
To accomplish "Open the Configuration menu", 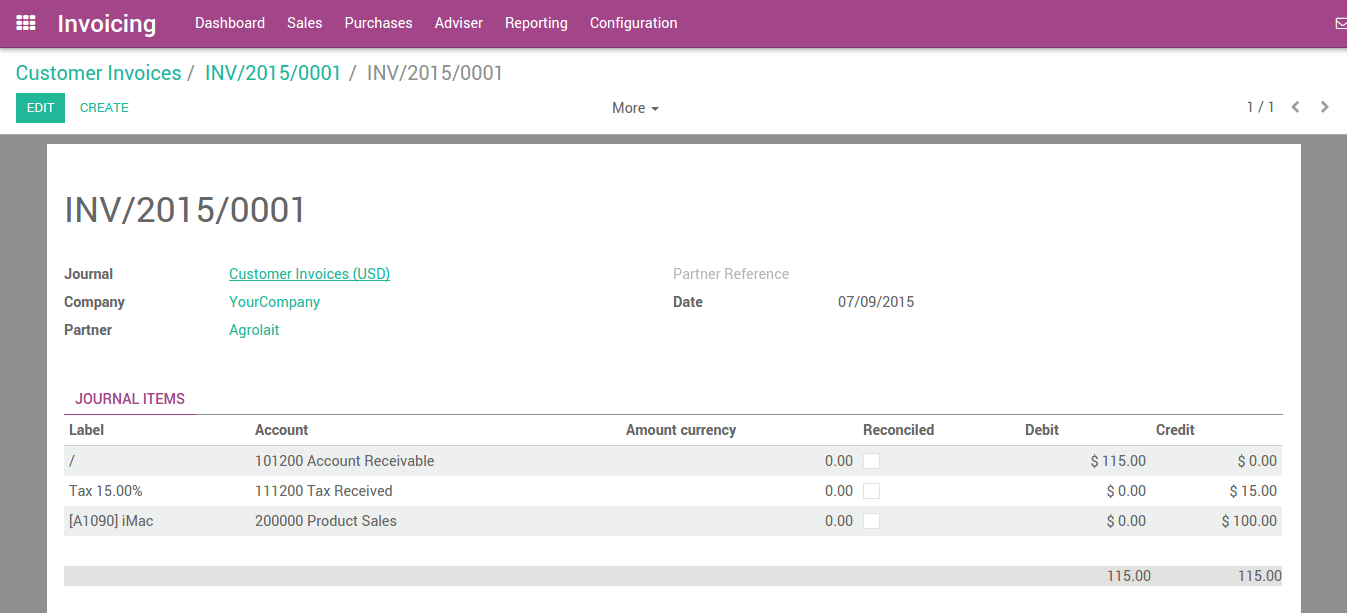I will tap(633, 23).
